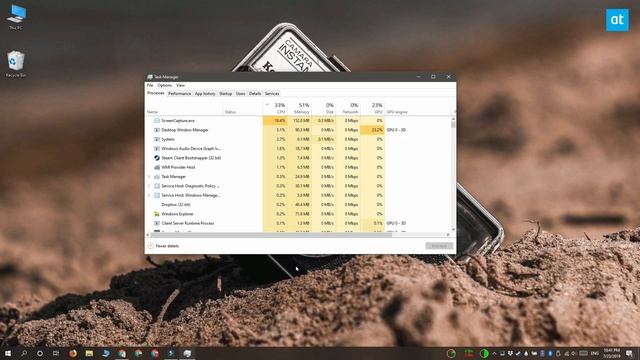Open taskbar search magnifier
The height and width of the screenshot is (360, 640).
tap(24, 353)
